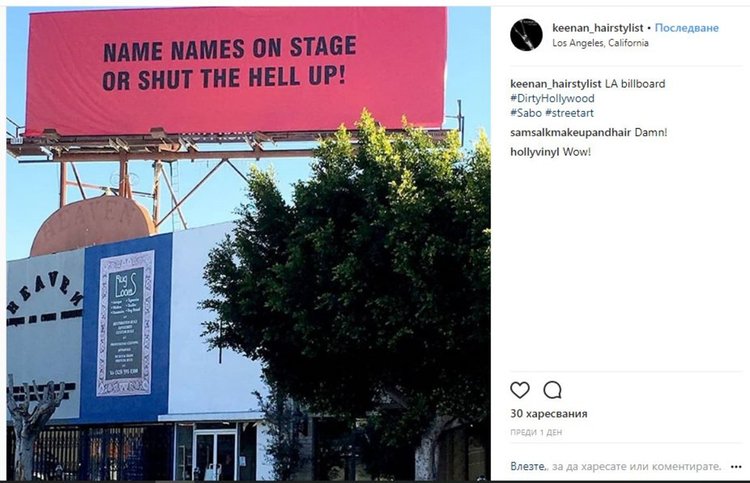Screen dimensions: 750x483
Task: Click the Влезте login link
Action: (526, 466)
